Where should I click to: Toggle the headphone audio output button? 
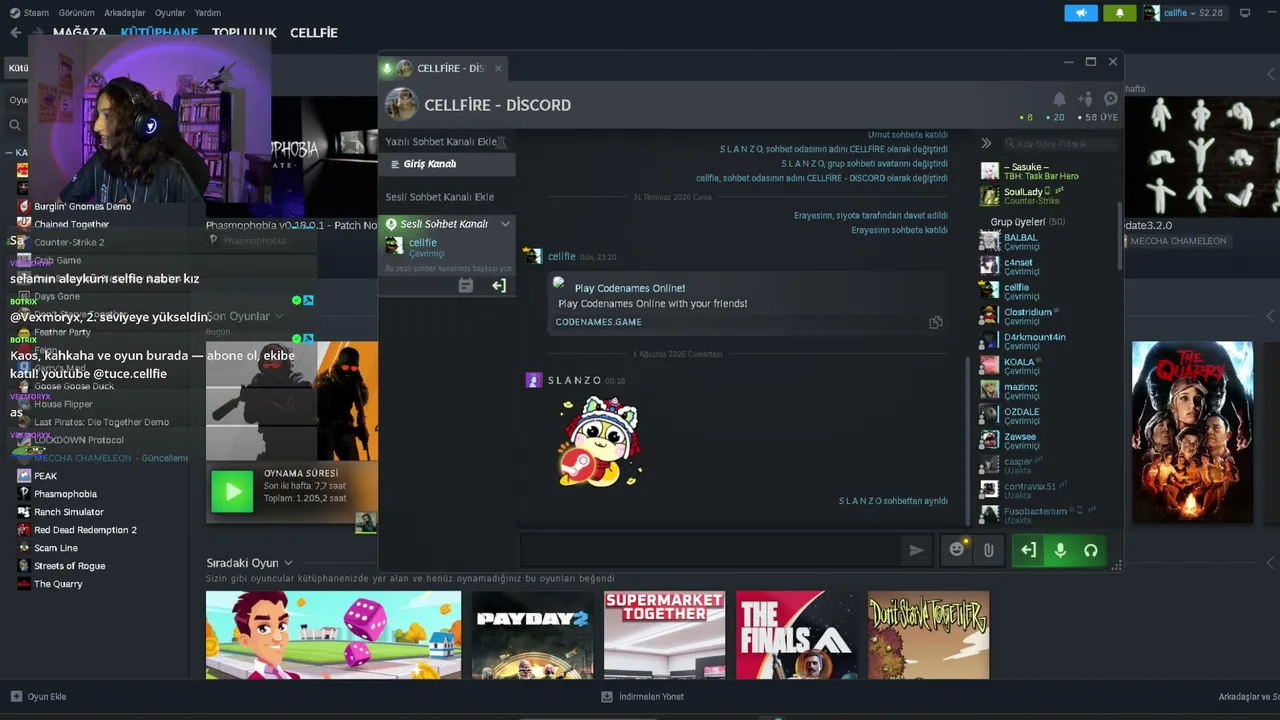[1091, 550]
